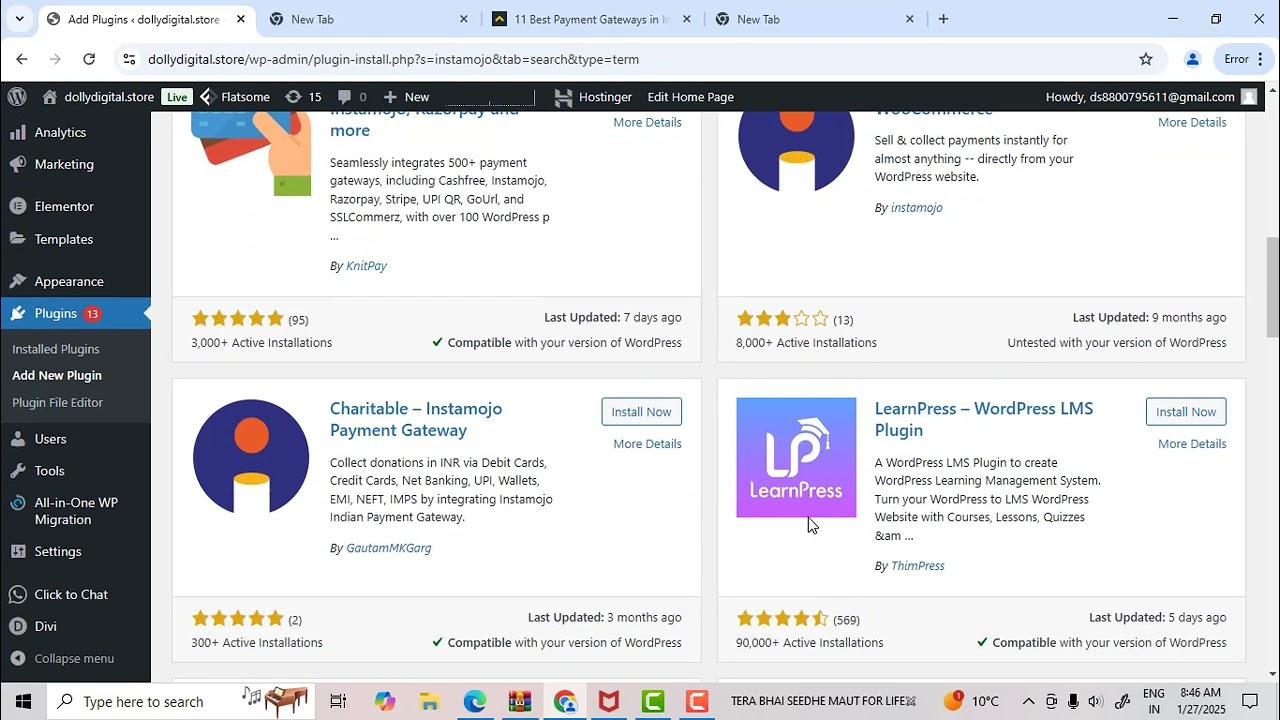Open a new browser tab
Screen dimensions: 1280x720
(943, 19)
